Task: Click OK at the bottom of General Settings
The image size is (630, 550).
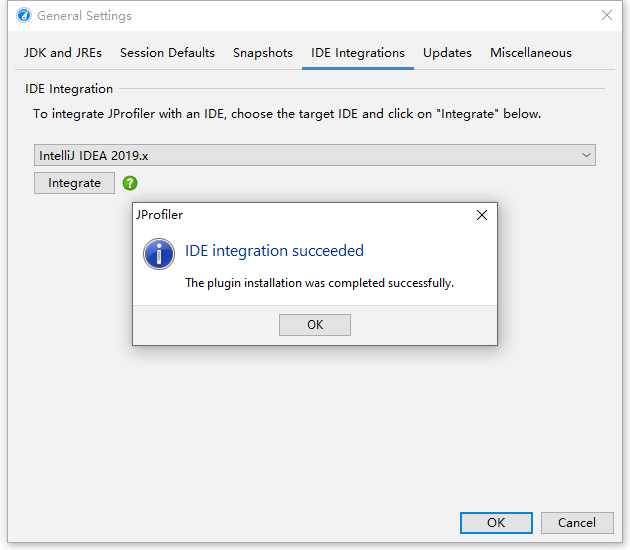Action: coord(496,522)
